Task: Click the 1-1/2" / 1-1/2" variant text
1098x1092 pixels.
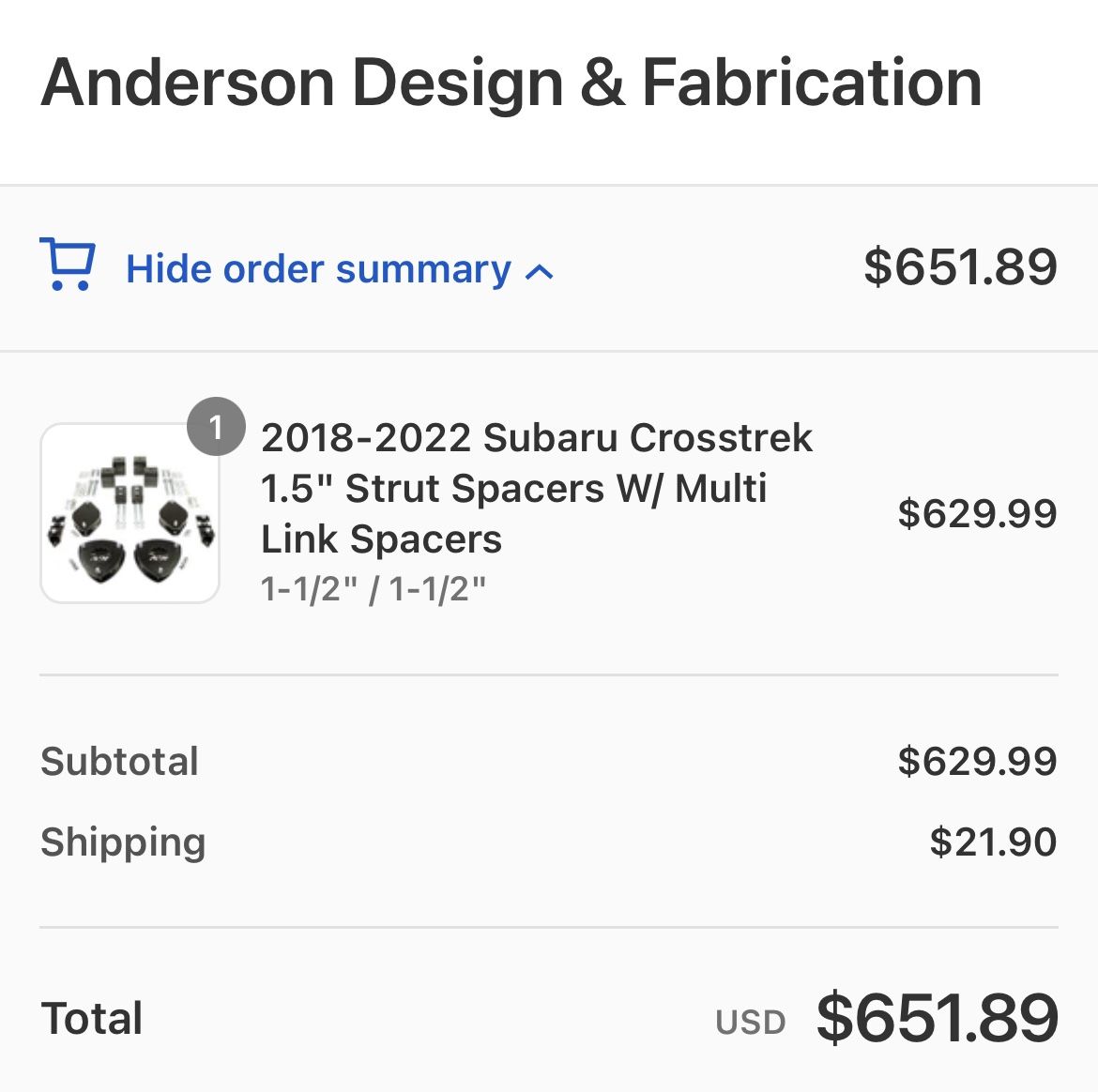Action: 374,589
